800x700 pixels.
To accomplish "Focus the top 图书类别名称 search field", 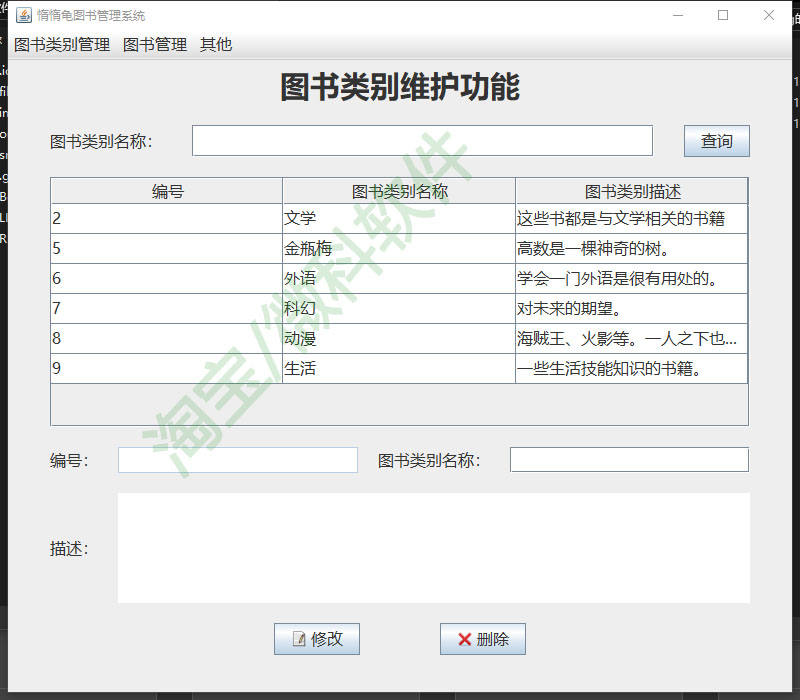I will pyautogui.click(x=422, y=140).
